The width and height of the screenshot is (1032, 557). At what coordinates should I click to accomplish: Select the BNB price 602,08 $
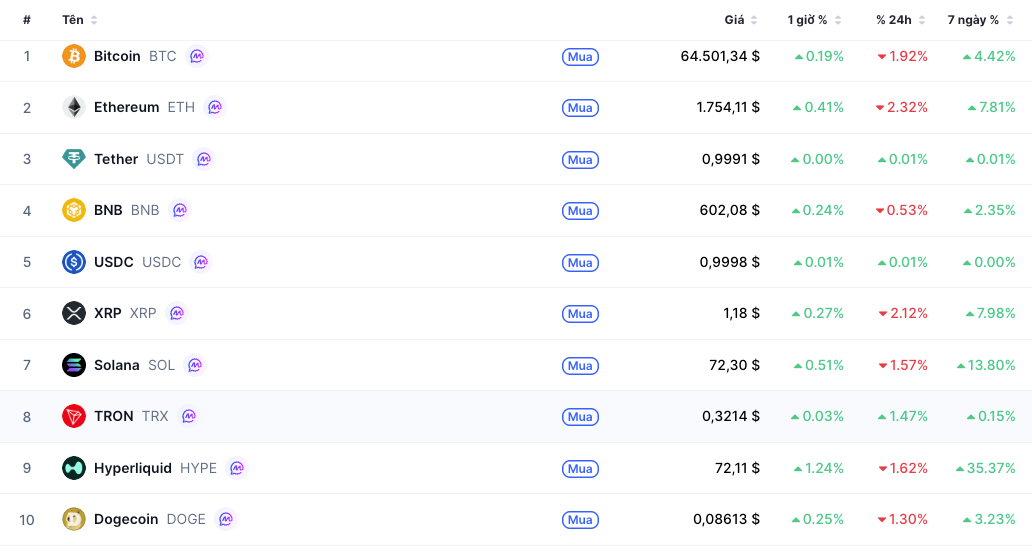click(729, 210)
